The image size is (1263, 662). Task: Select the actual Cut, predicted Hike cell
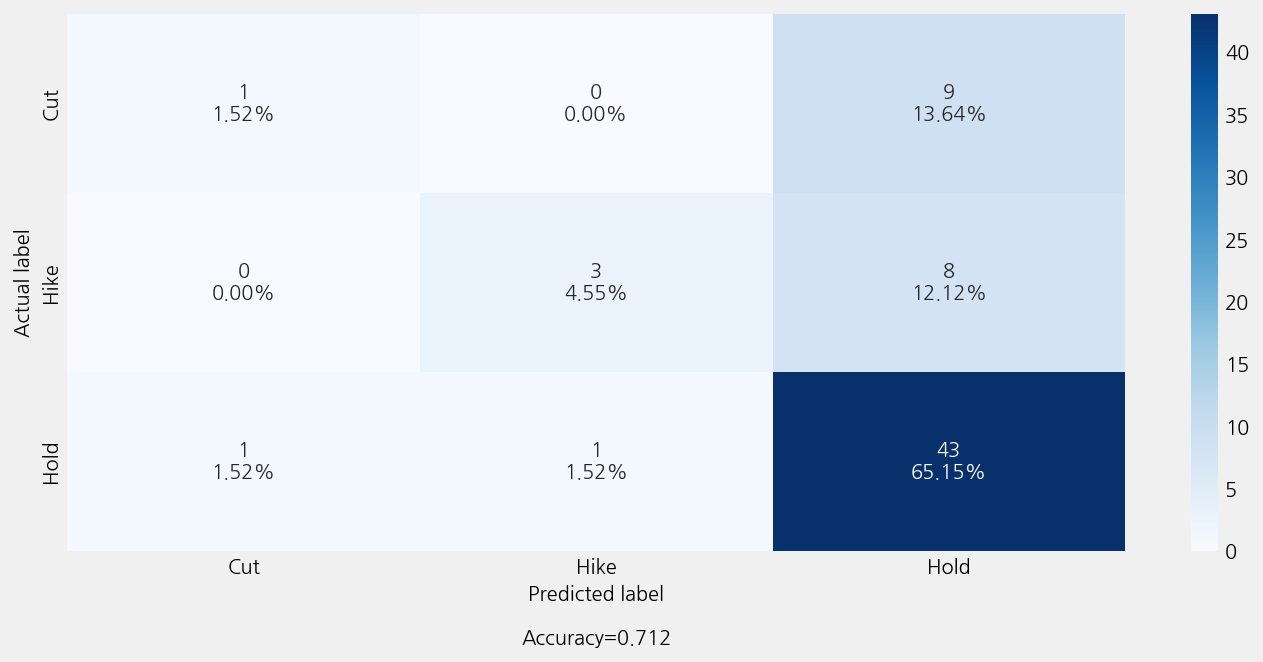(x=595, y=103)
